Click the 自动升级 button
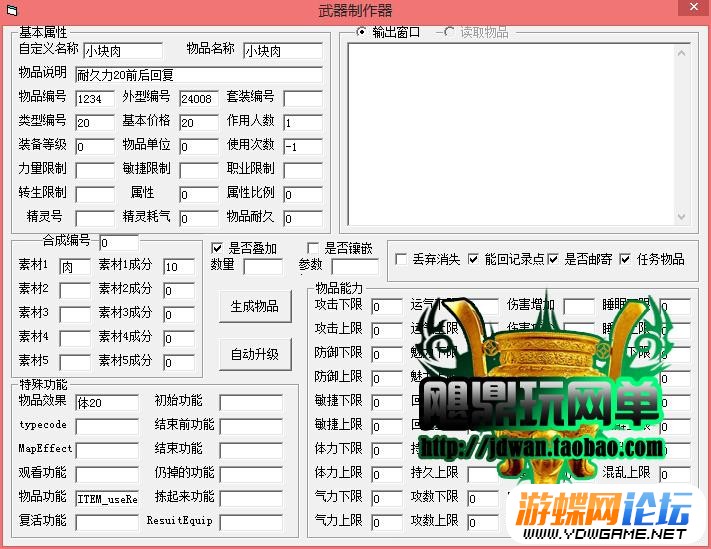Image resolution: width=711 pixels, height=549 pixels. click(x=255, y=354)
